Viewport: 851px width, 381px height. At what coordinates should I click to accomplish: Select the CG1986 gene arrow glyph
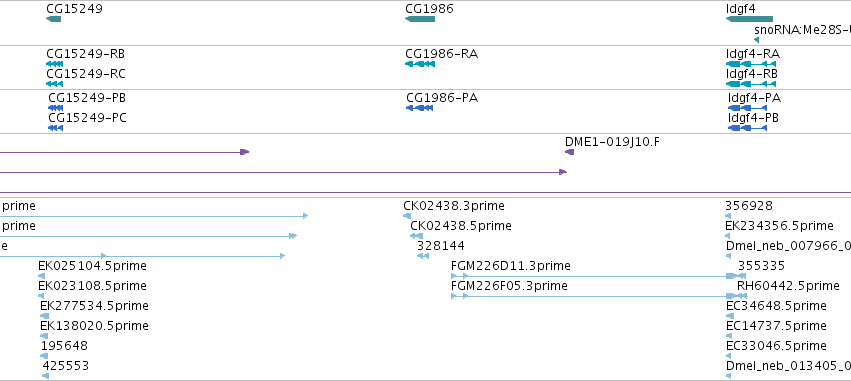point(420,19)
